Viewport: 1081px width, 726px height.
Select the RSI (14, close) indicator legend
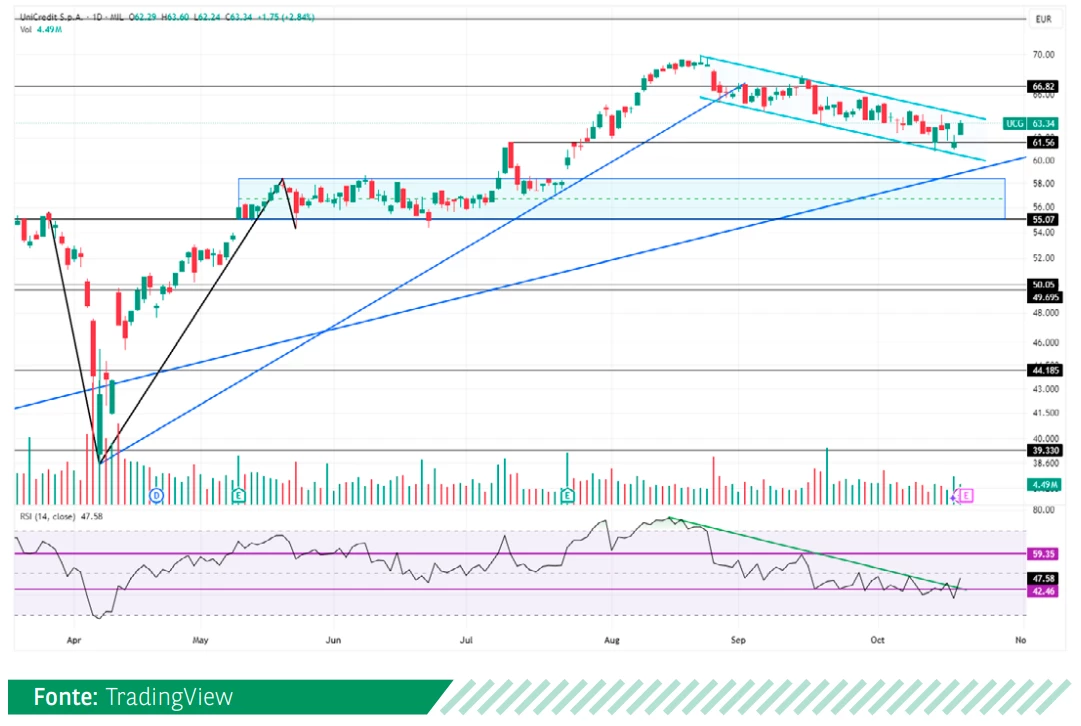tap(62, 516)
